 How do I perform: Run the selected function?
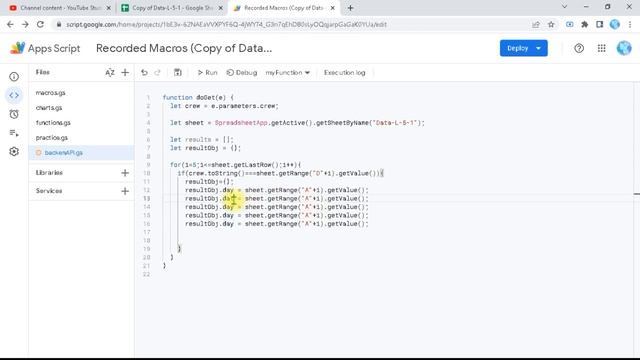[x=207, y=73]
